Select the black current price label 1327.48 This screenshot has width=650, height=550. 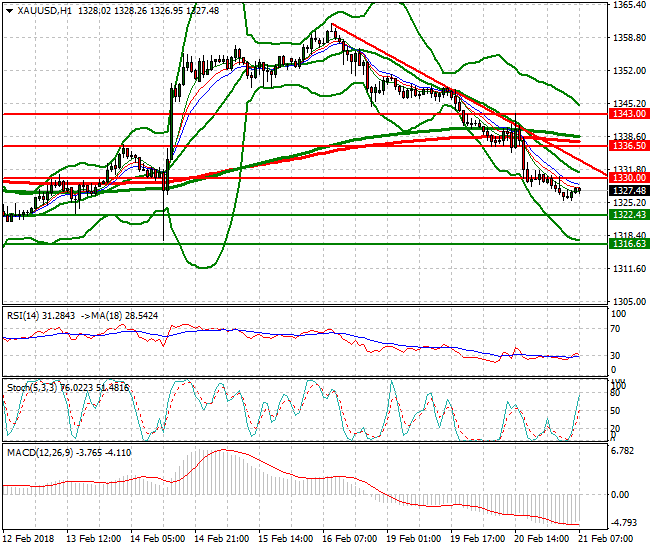(x=629, y=191)
